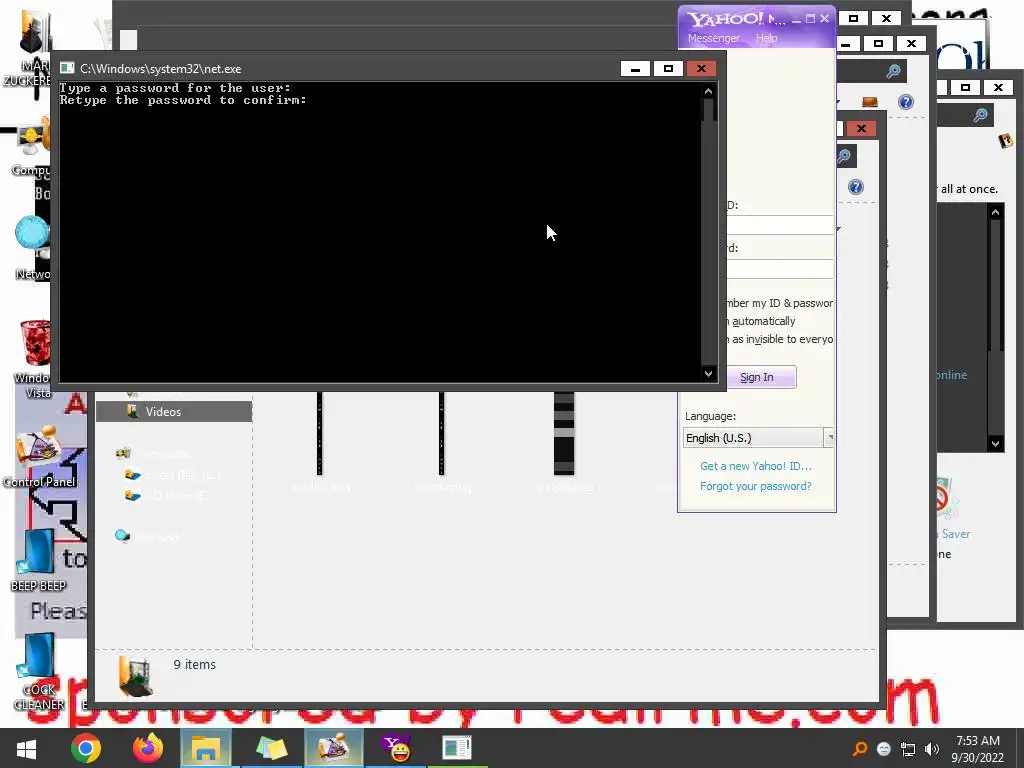Open the red Recycle Bin desktop icon

34,358
